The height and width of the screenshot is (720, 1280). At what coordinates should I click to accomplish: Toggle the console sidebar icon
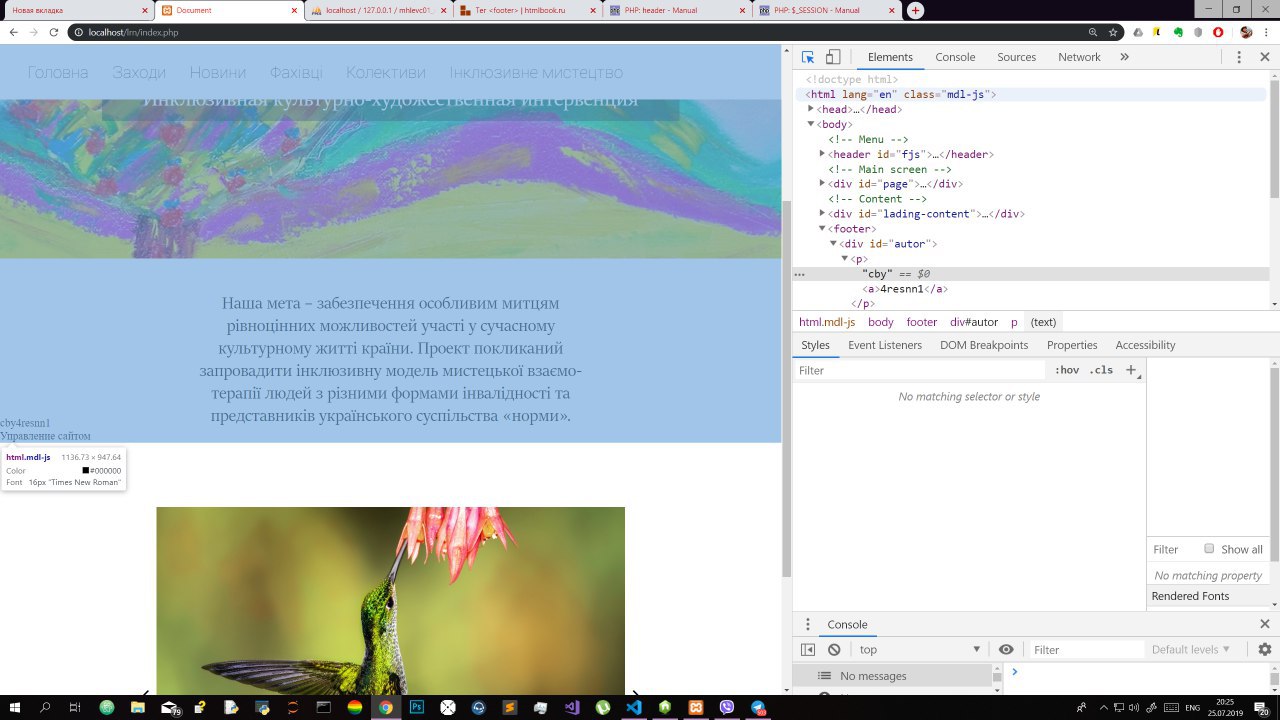808,650
